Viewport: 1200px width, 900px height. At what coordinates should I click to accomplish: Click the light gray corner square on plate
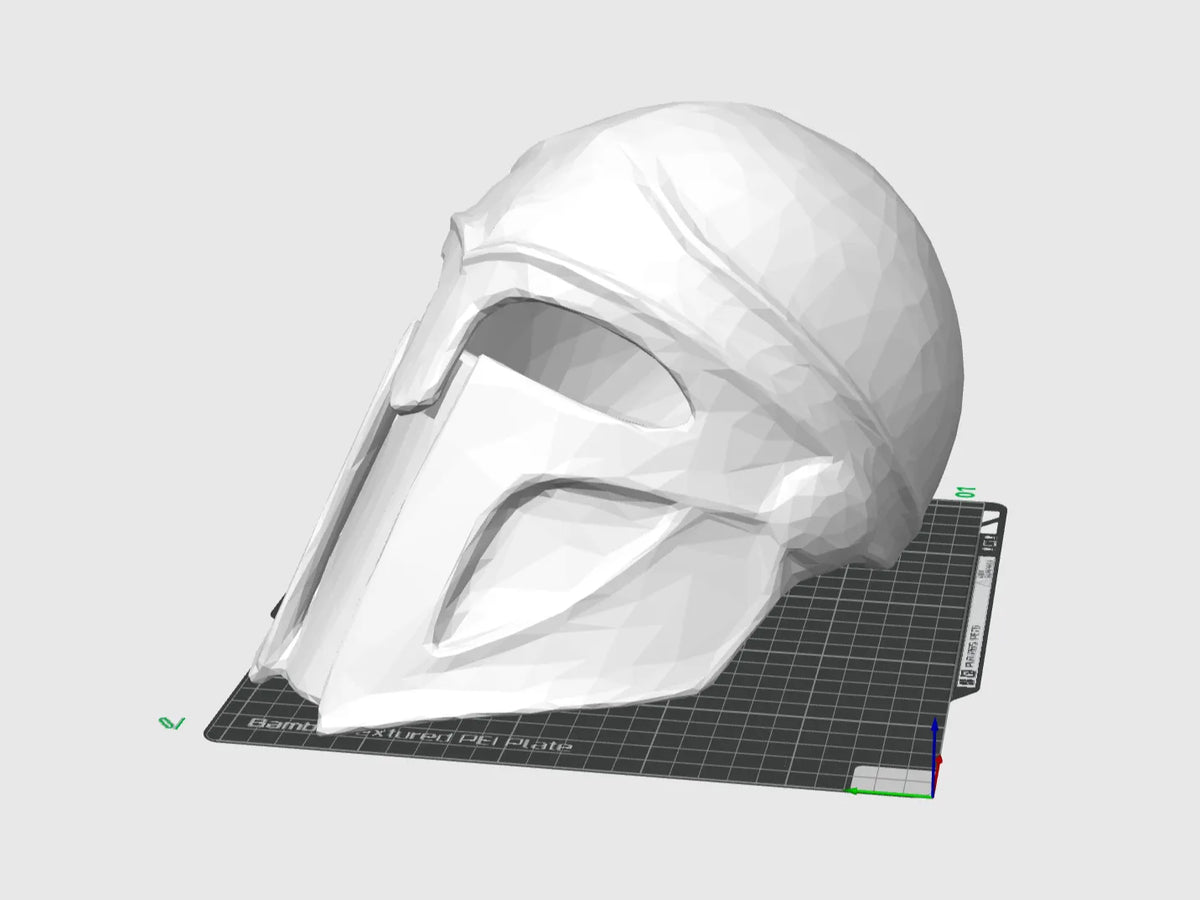(890, 779)
